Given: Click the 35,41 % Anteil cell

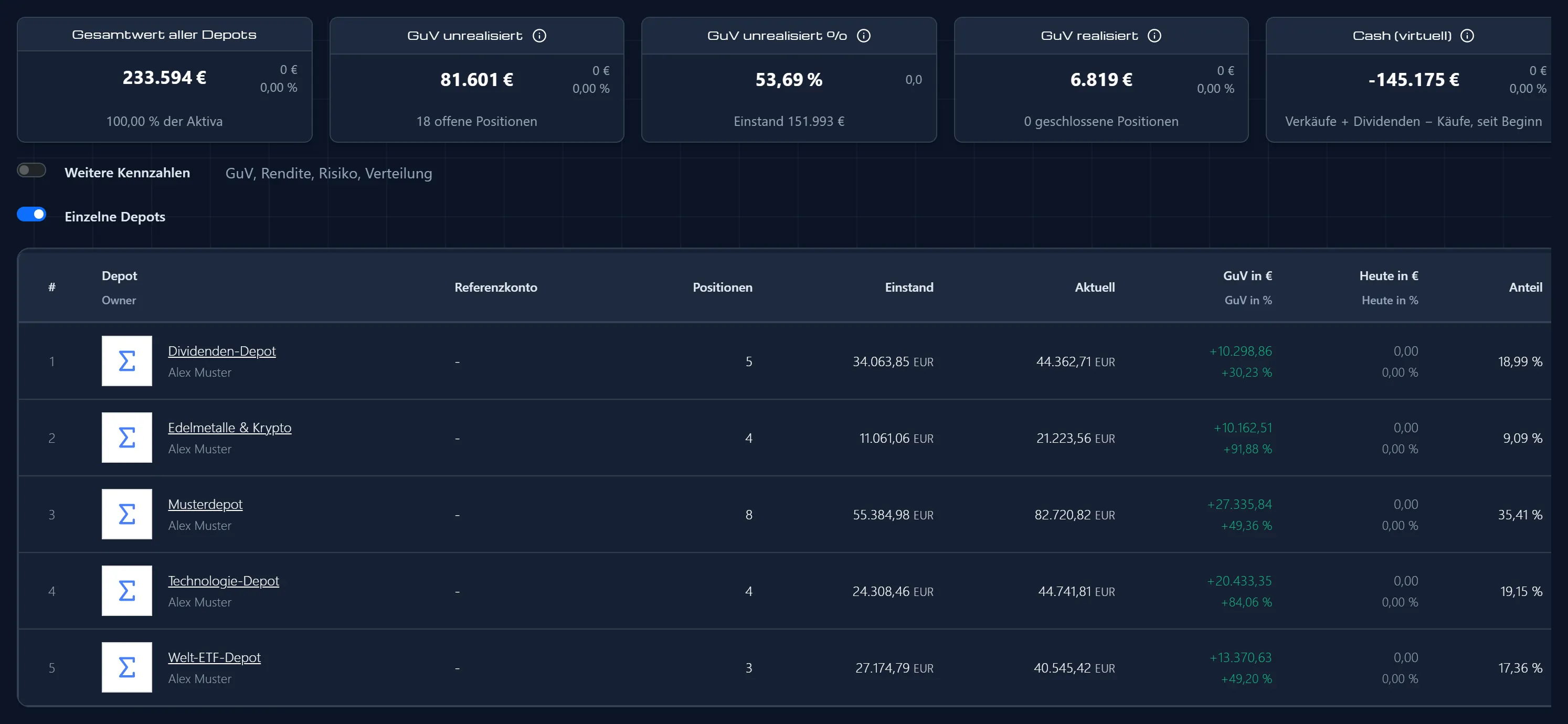Looking at the screenshot, I should pyautogui.click(x=1520, y=515).
